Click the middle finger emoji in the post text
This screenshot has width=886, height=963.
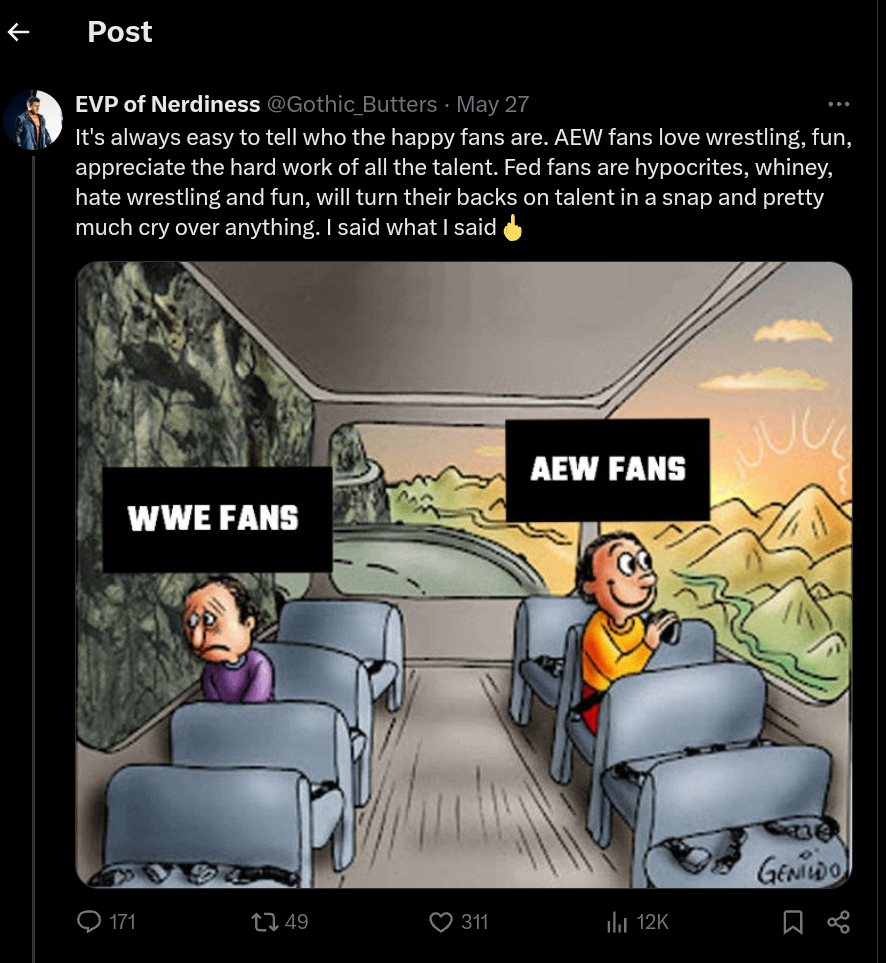(x=513, y=227)
